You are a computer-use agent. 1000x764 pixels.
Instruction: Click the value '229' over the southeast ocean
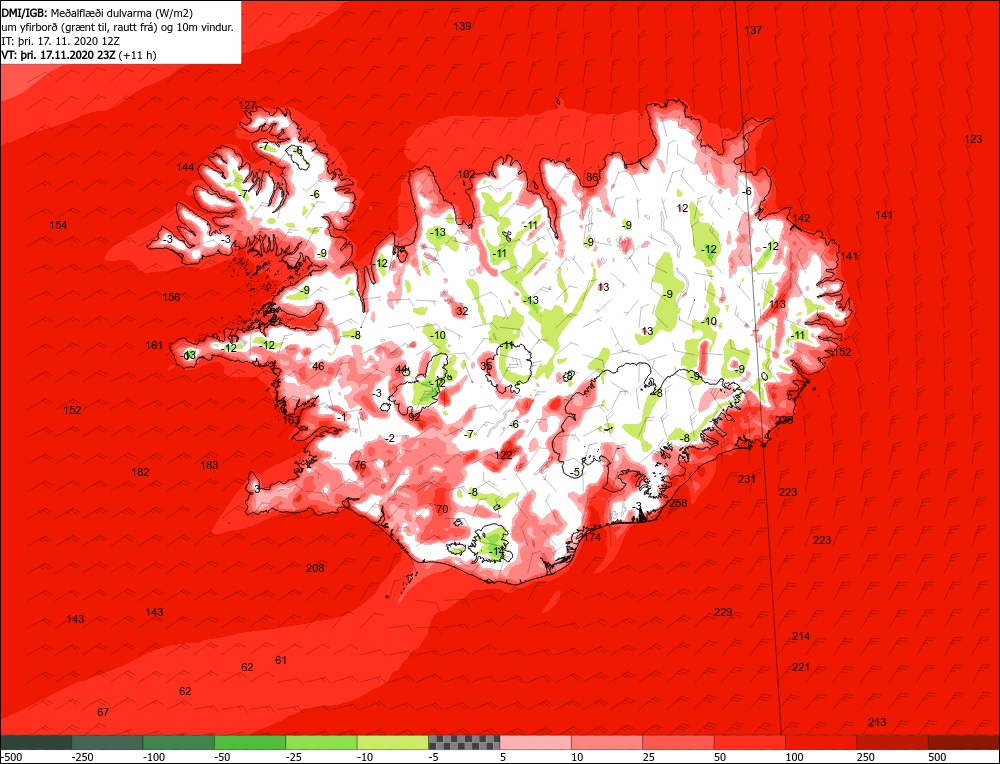(723, 612)
